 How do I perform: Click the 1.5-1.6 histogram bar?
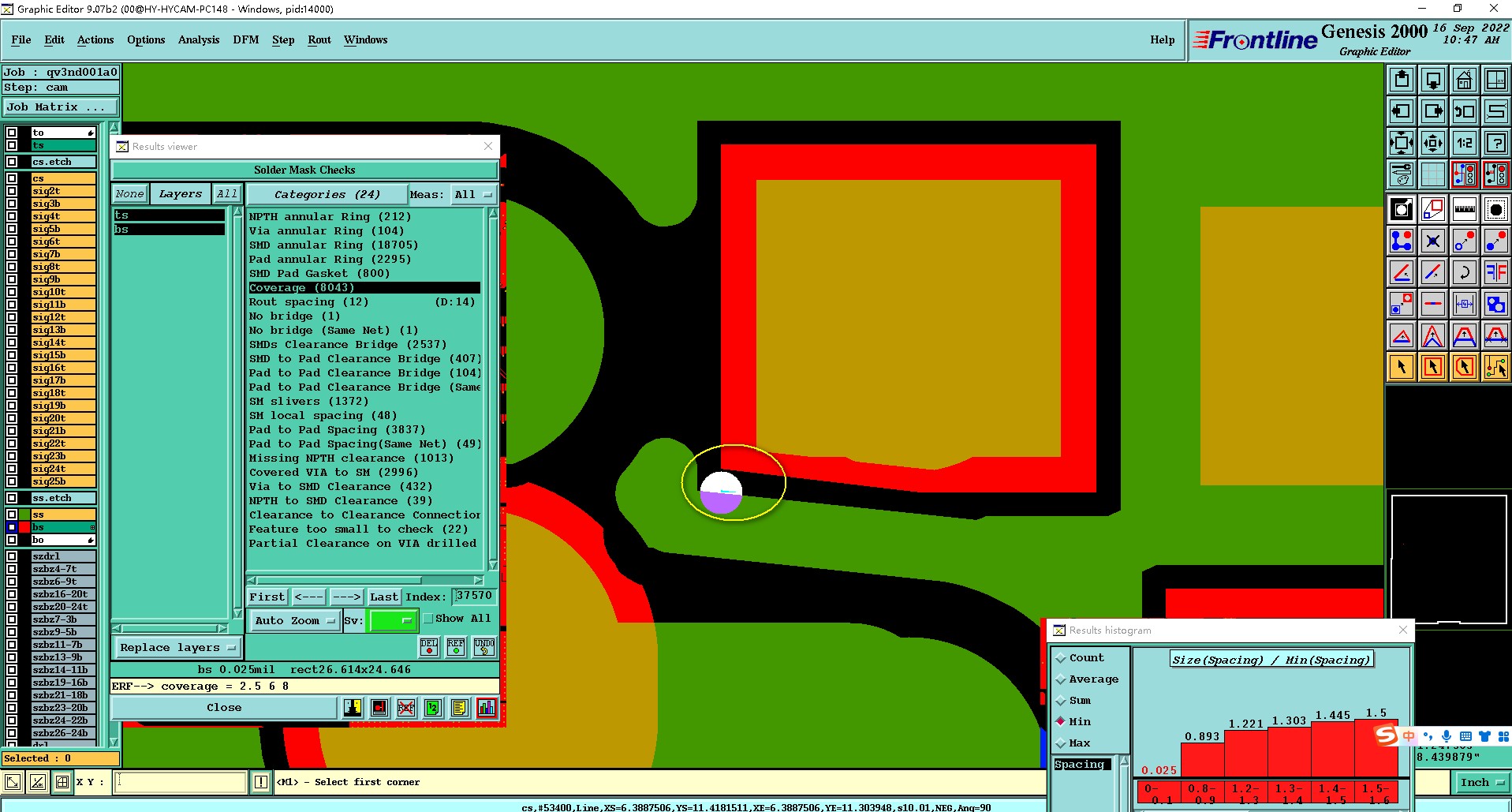[1376, 748]
